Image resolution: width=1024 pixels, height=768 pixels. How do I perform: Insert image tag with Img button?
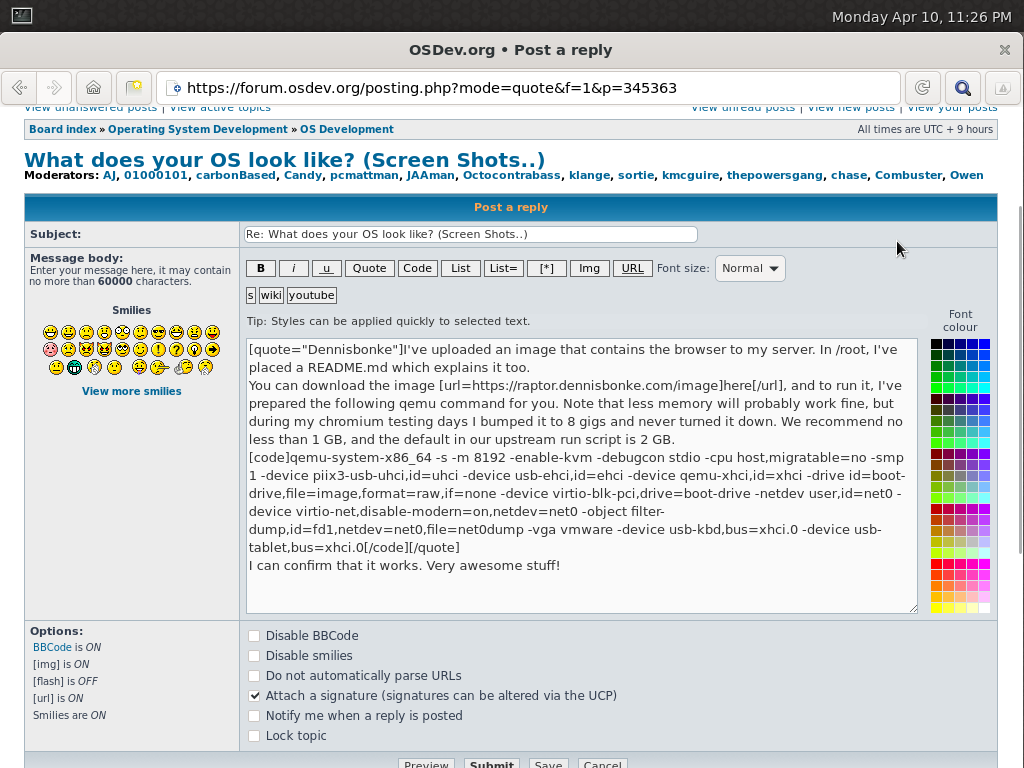[x=589, y=268]
